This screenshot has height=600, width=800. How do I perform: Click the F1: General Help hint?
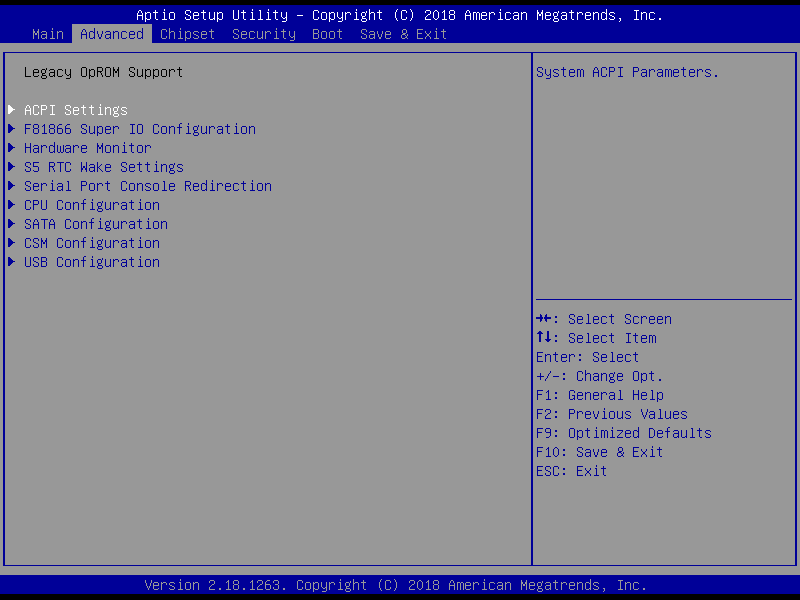point(600,395)
